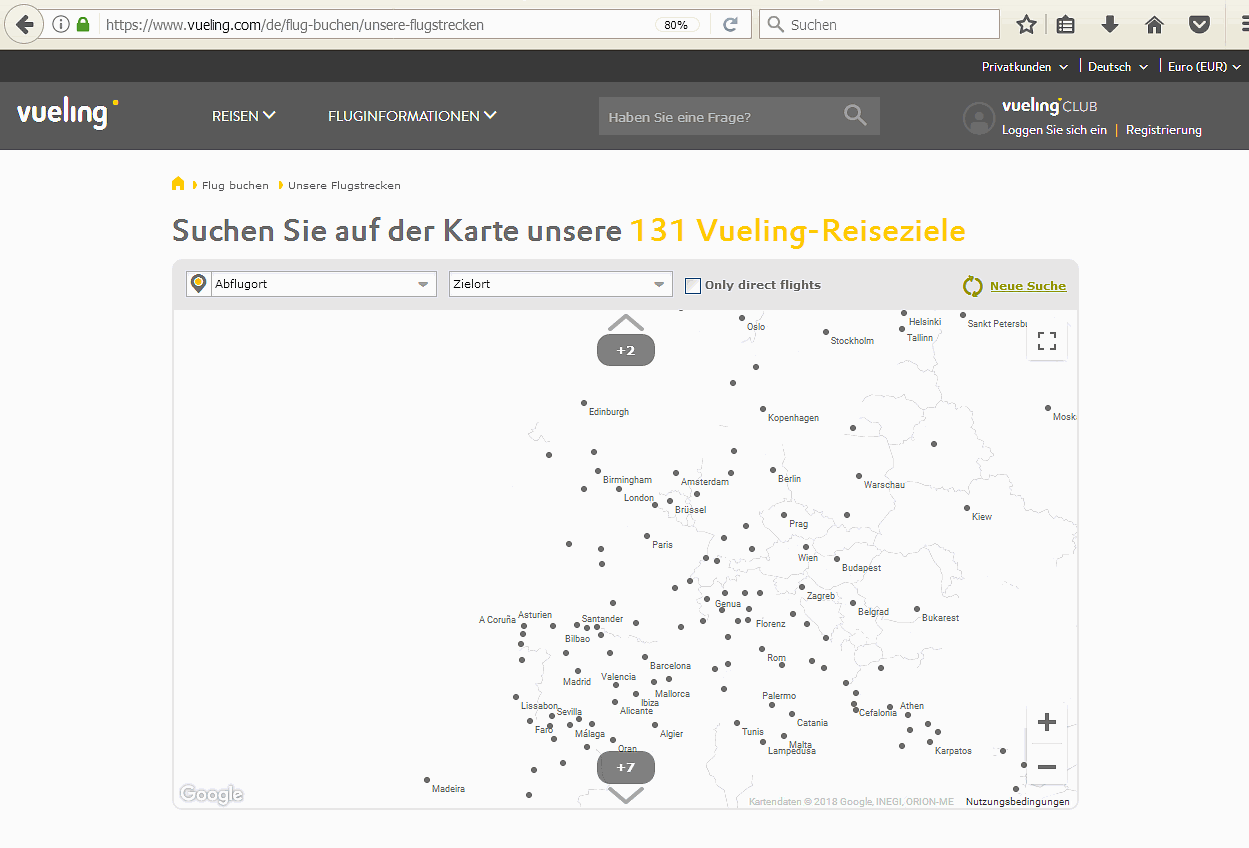Screen dimensions: 1249x848
Task: Click the Unsere Flugstrecken breadcrumb
Action: tap(344, 185)
